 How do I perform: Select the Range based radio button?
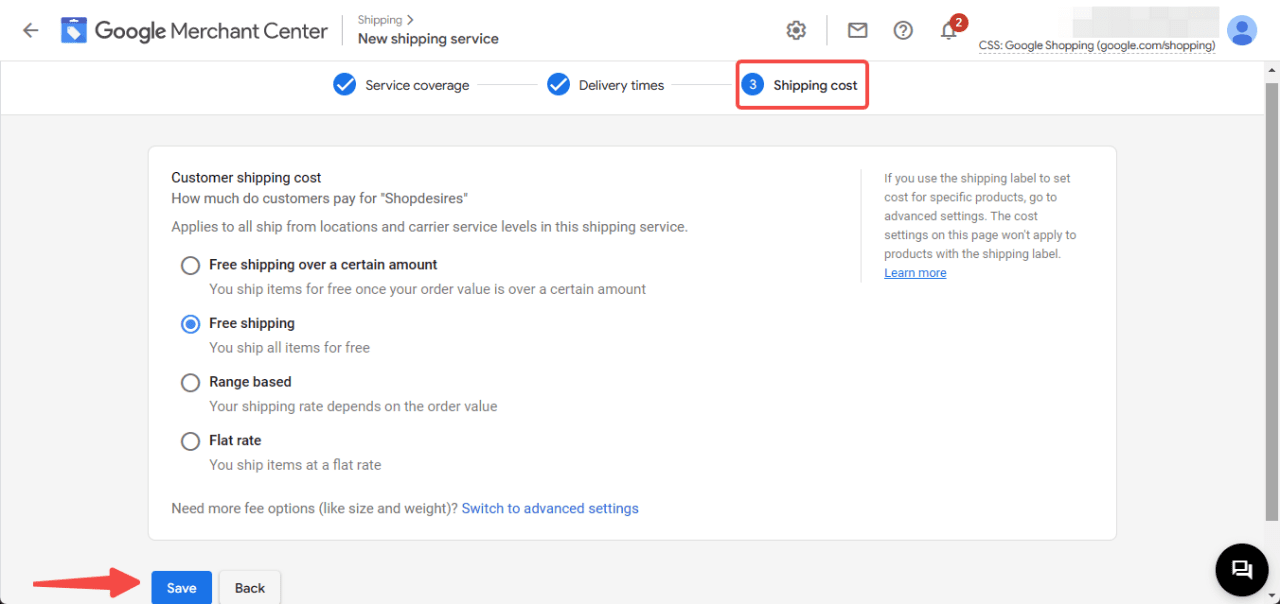190,382
